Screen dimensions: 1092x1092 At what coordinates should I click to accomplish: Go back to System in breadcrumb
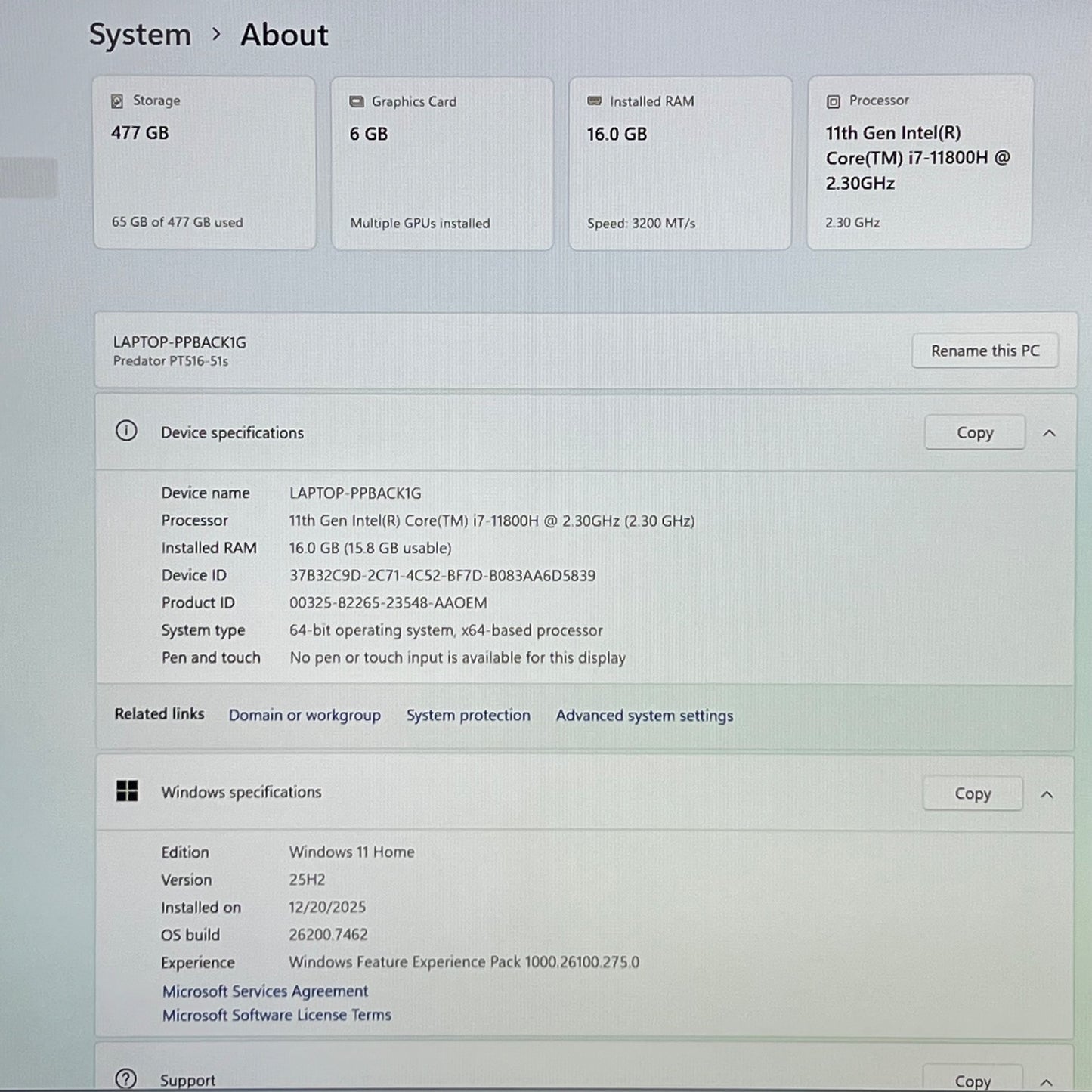tap(140, 35)
